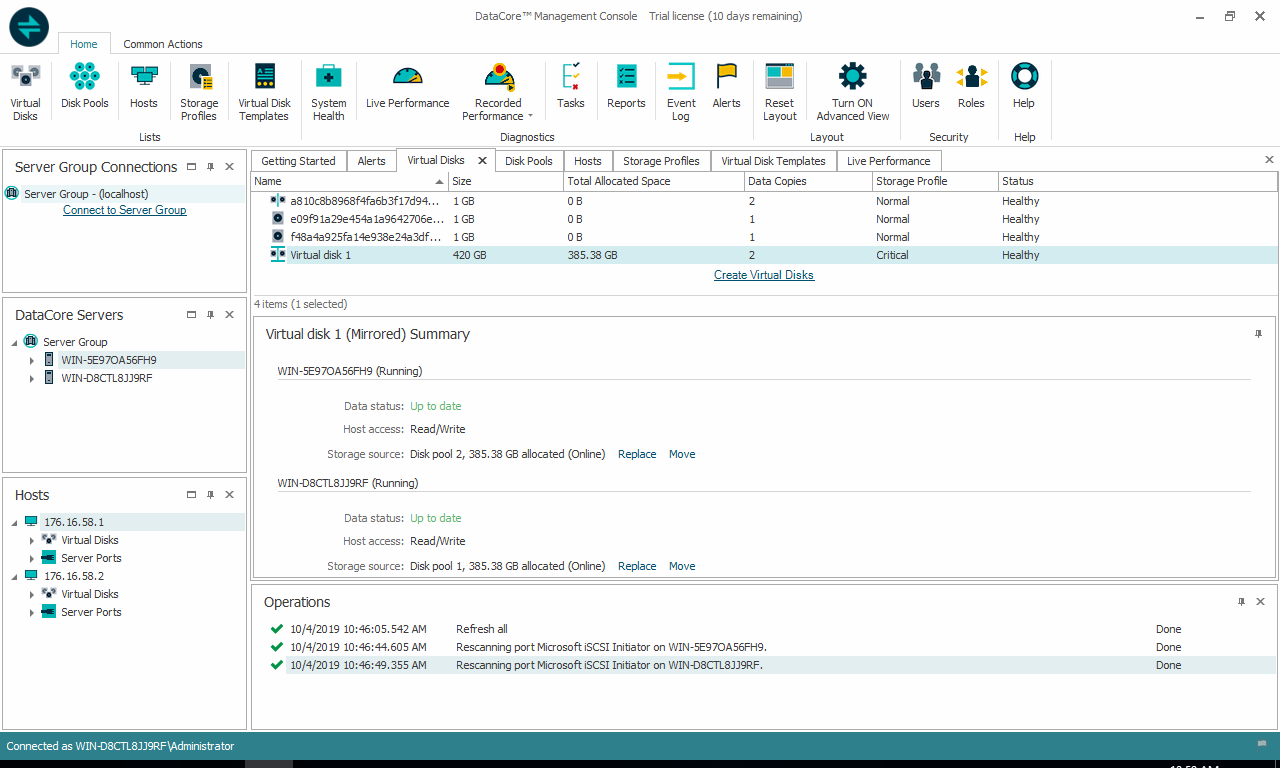The image size is (1280, 768).
Task: Switch to the Disk Pools document tab
Action: 529,161
